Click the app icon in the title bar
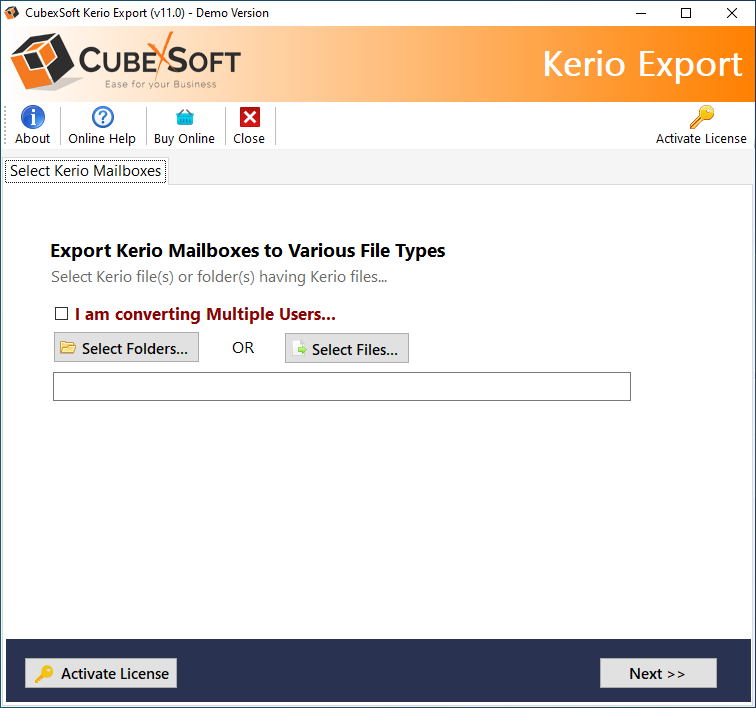This screenshot has width=756, height=708. 12,13
